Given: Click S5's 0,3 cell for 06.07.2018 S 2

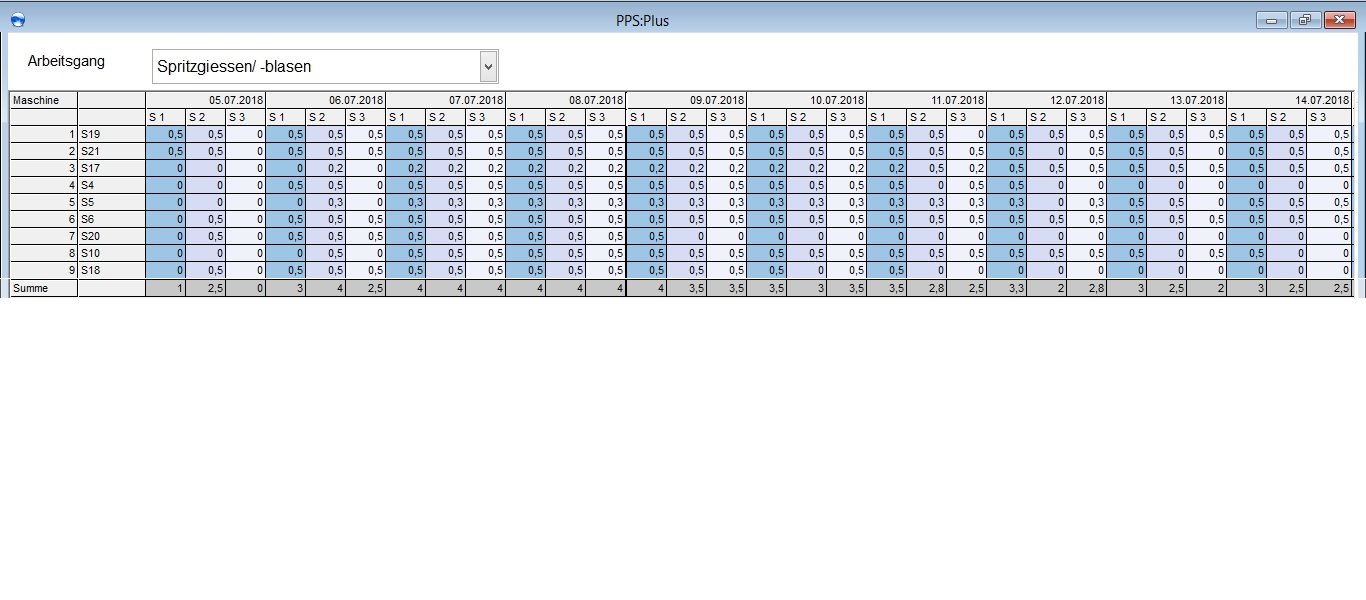Looking at the screenshot, I should point(326,202).
